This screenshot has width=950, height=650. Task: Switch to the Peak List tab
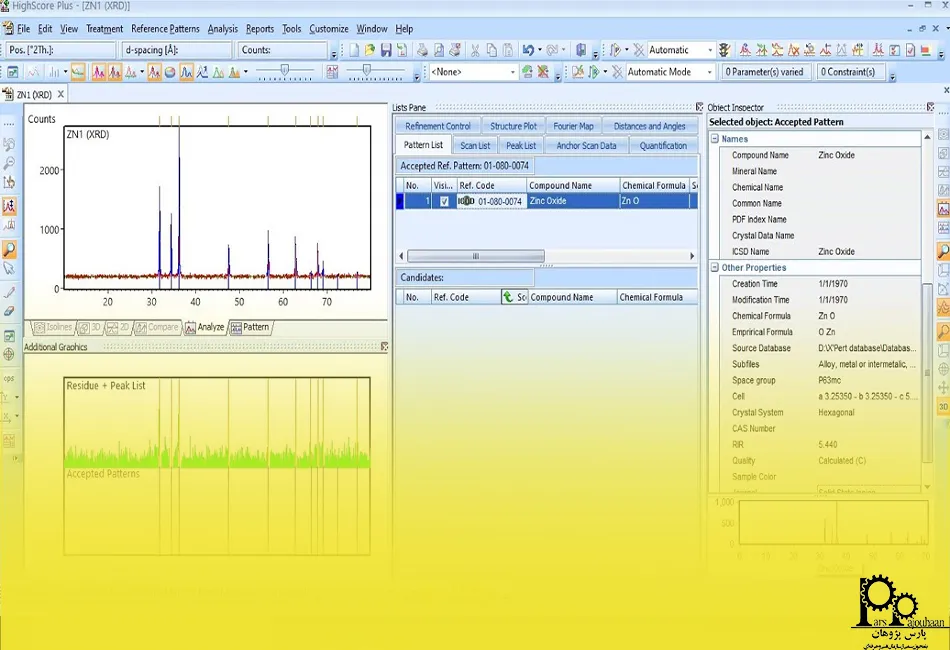point(521,146)
